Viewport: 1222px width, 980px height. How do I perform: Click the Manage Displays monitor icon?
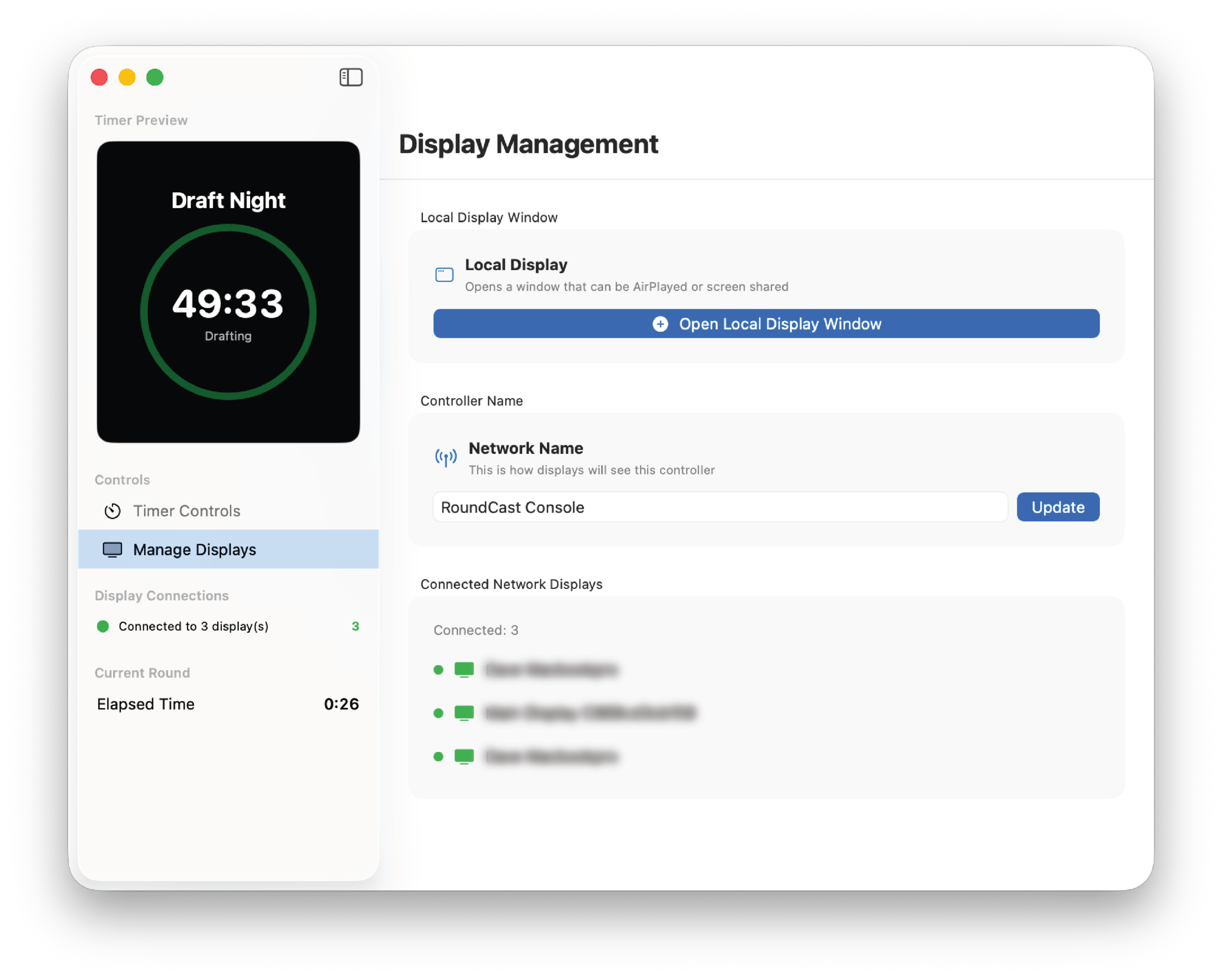tap(112, 550)
